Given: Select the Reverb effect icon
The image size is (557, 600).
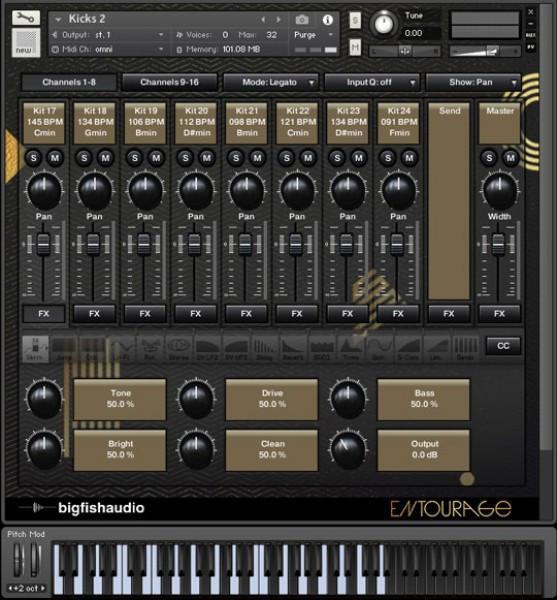Looking at the screenshot, I should pos(293,348).
